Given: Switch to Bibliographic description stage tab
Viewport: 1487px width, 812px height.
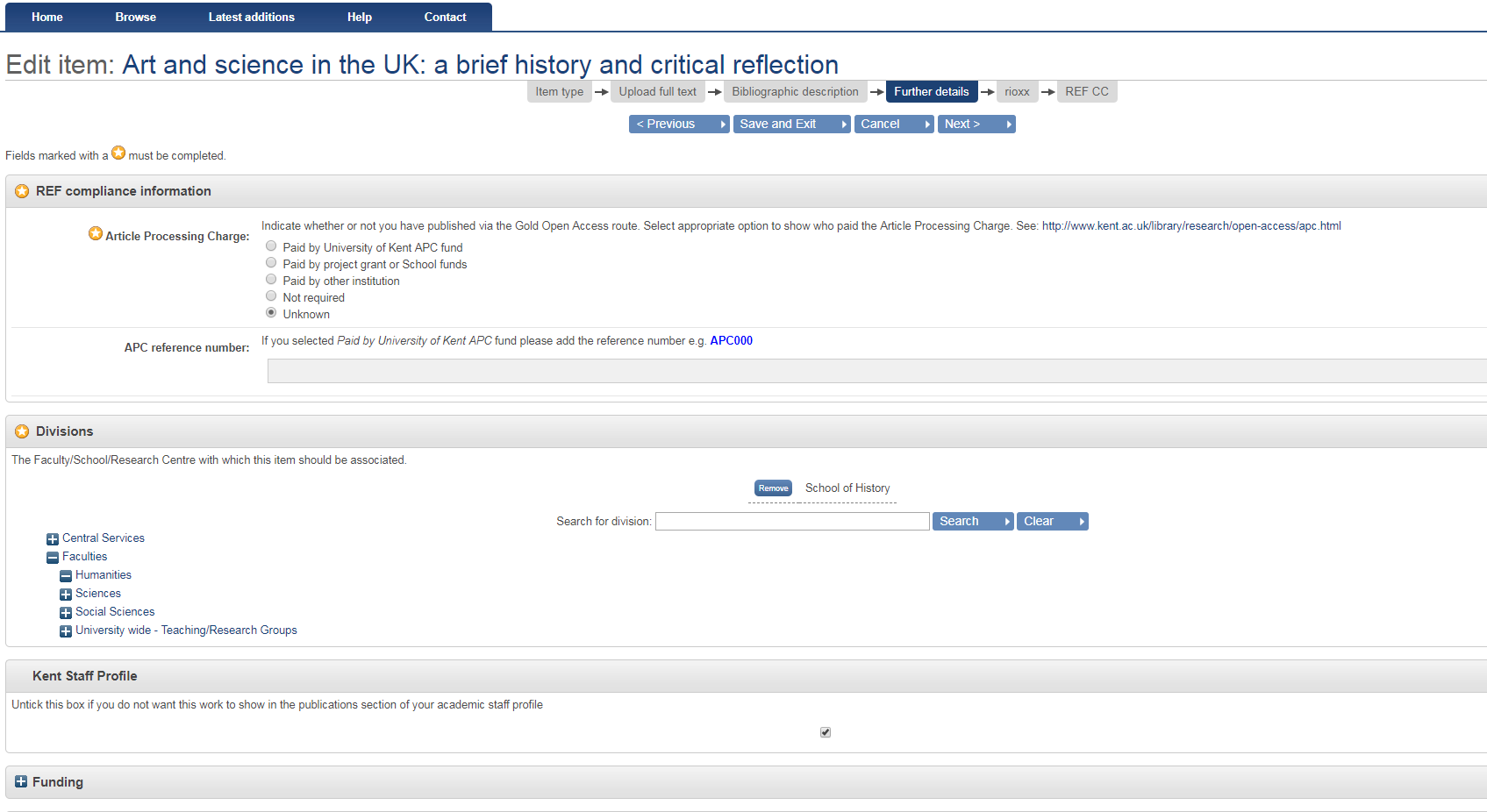Looking at the screenshot, I should pos(795,92).
